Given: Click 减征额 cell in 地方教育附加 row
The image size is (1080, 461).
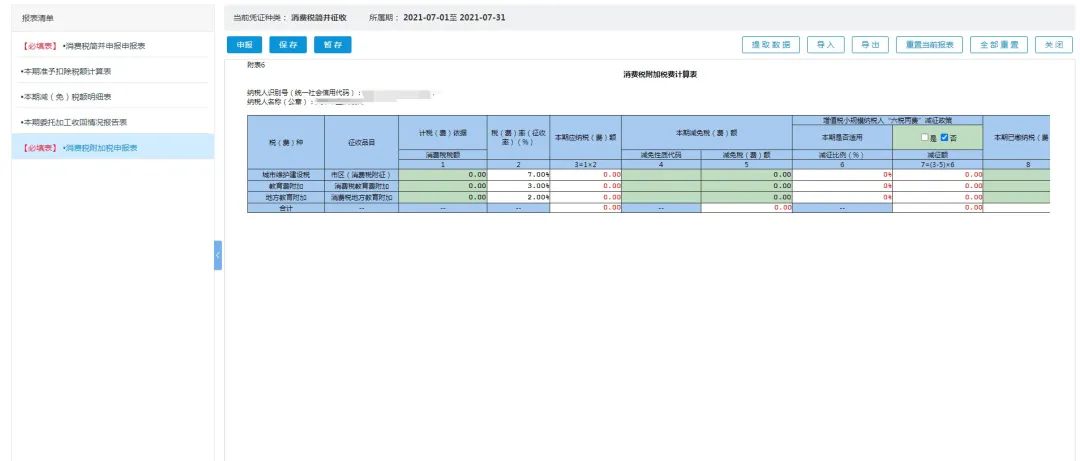Looking at the screenshot, I should pos(938,197).
